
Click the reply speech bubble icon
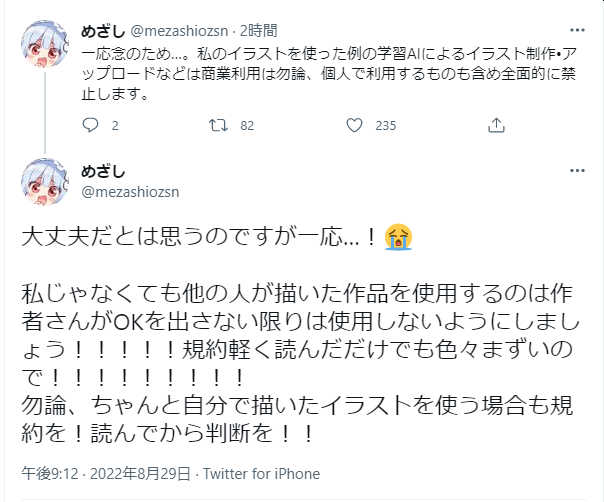coord(89,125)
